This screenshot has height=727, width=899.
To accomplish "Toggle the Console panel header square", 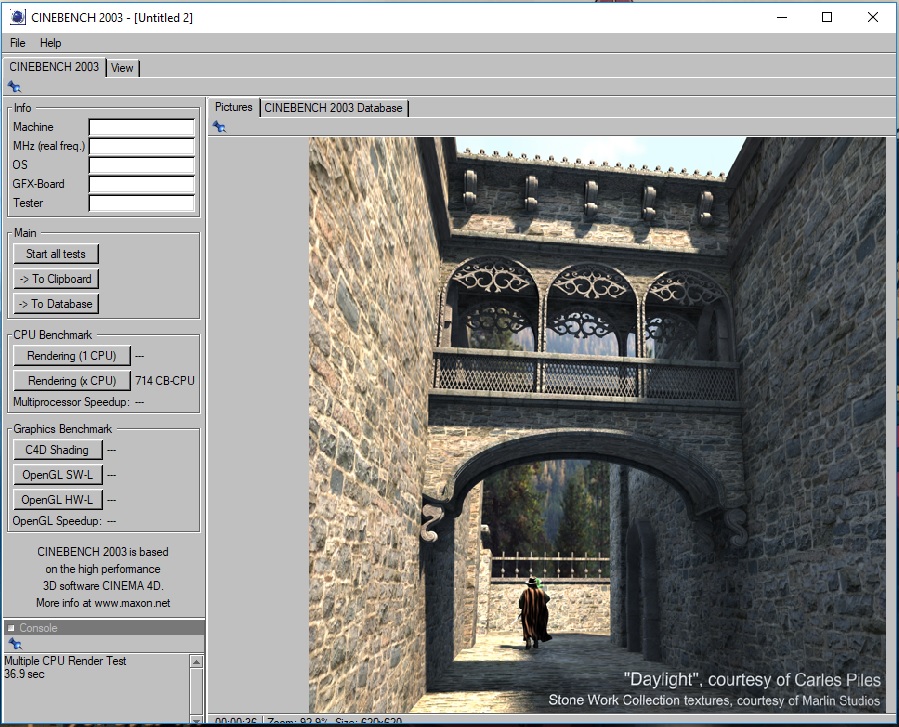I will (11, 628).
